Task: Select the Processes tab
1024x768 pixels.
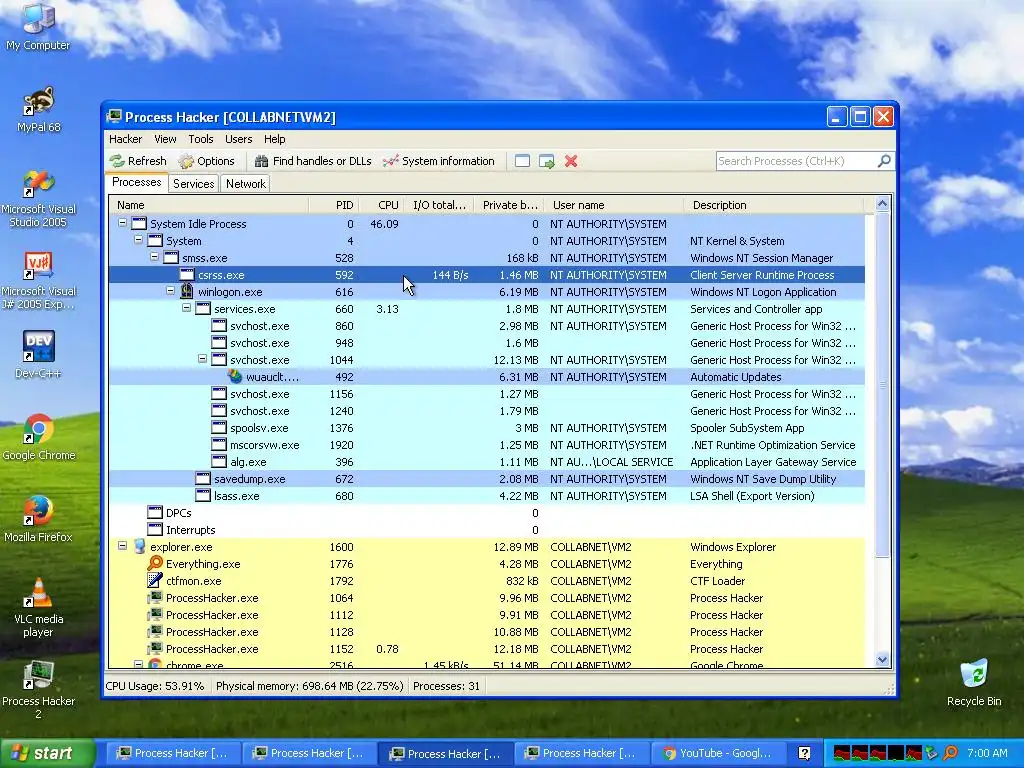Action: (x=136, y=182)
